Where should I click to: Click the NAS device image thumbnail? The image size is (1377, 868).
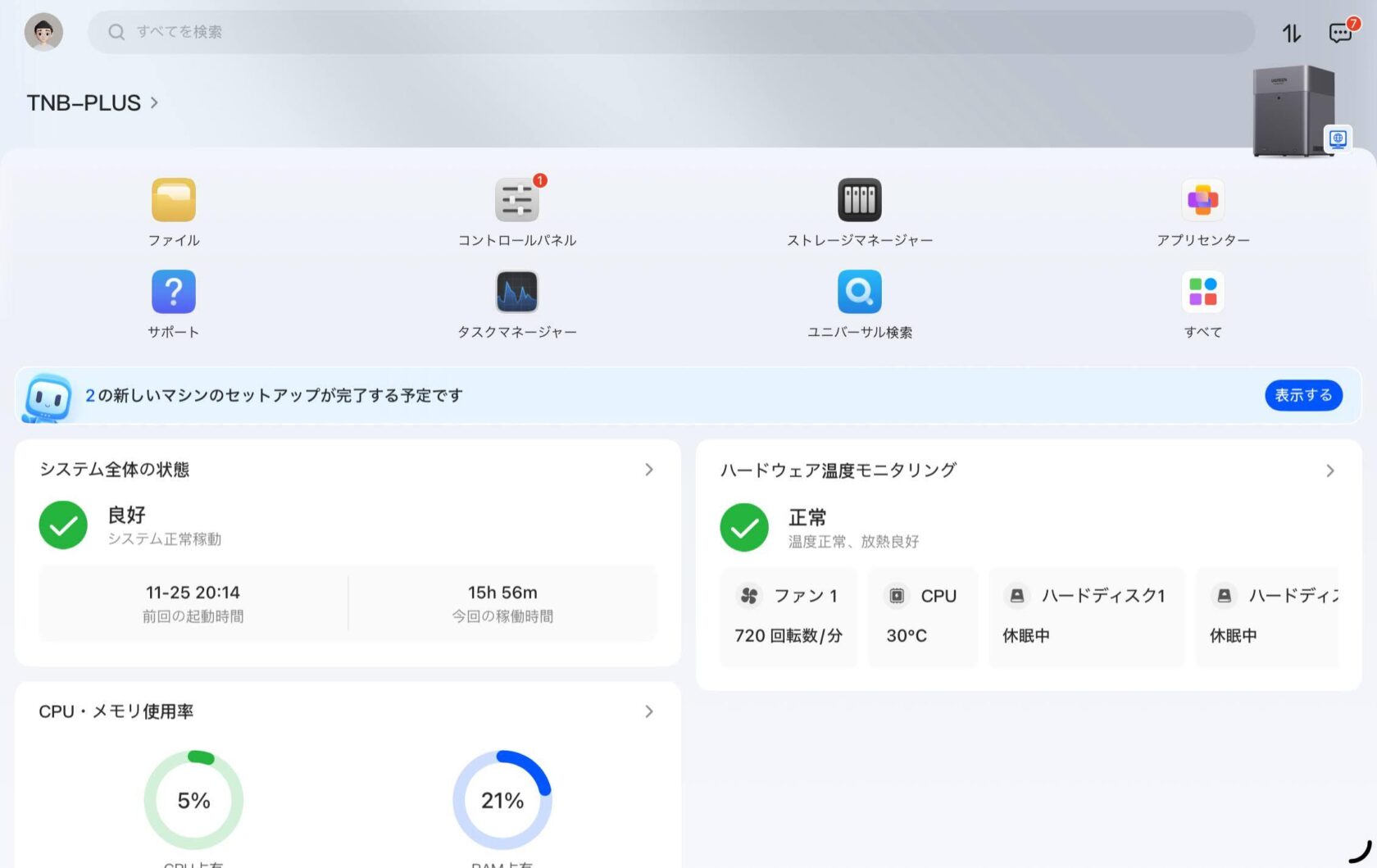point(1293,111)
